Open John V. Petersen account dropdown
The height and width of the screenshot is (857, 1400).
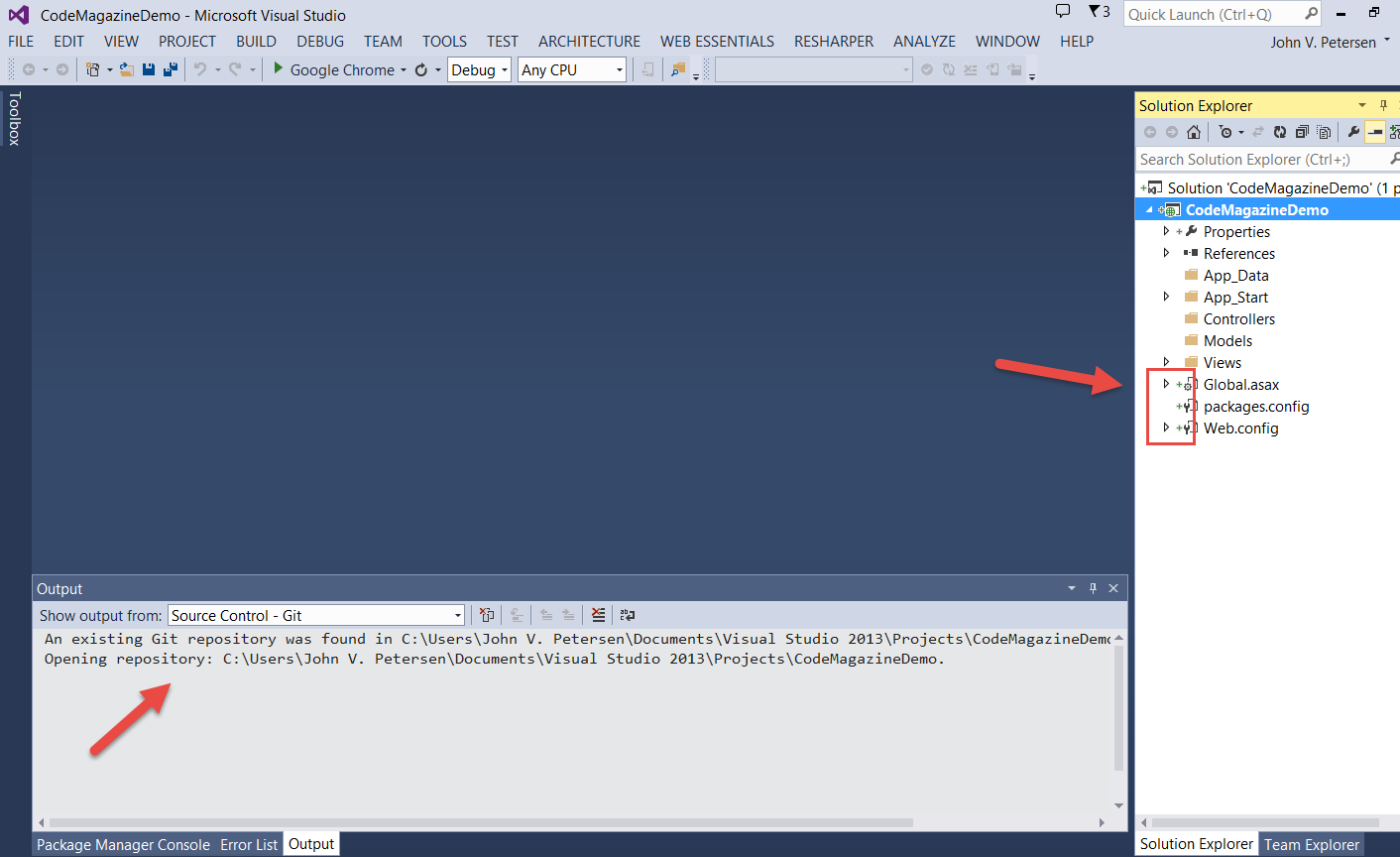[1330, 42]
